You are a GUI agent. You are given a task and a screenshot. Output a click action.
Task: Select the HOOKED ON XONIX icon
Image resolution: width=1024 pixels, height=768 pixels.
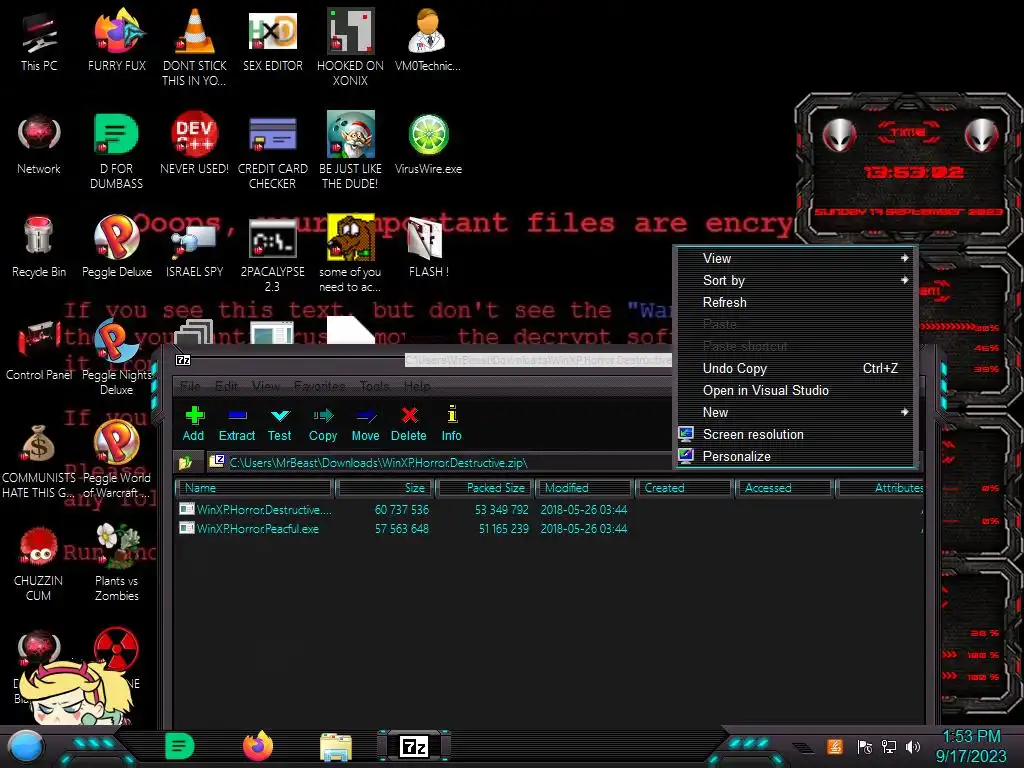click(351, 48)
